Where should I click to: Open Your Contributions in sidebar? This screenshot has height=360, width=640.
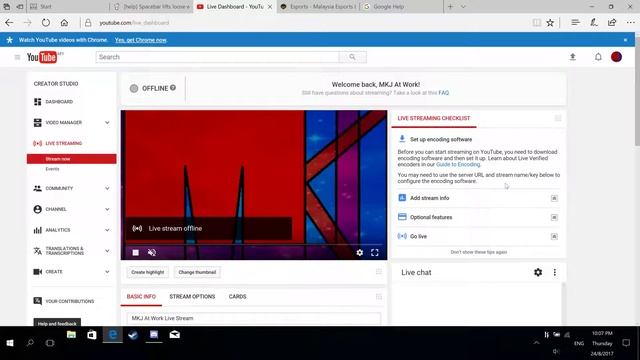(64, 301)
